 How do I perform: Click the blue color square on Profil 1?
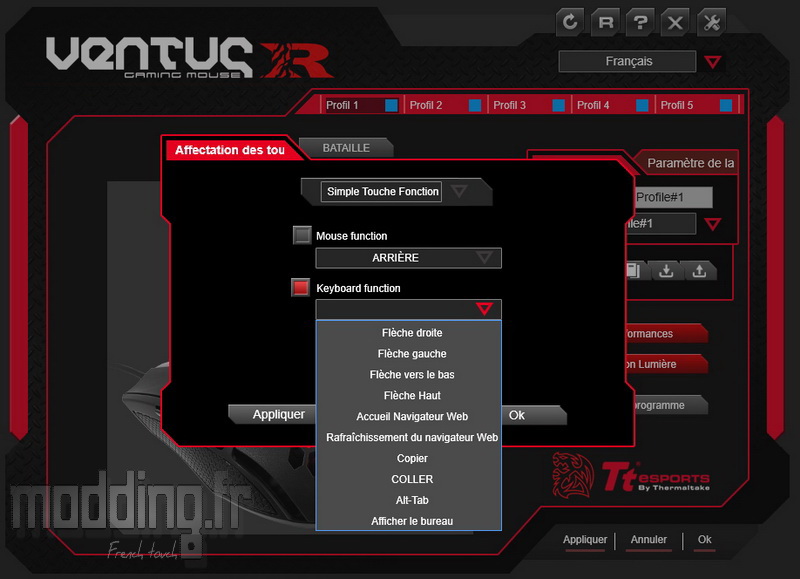(391, 105)
